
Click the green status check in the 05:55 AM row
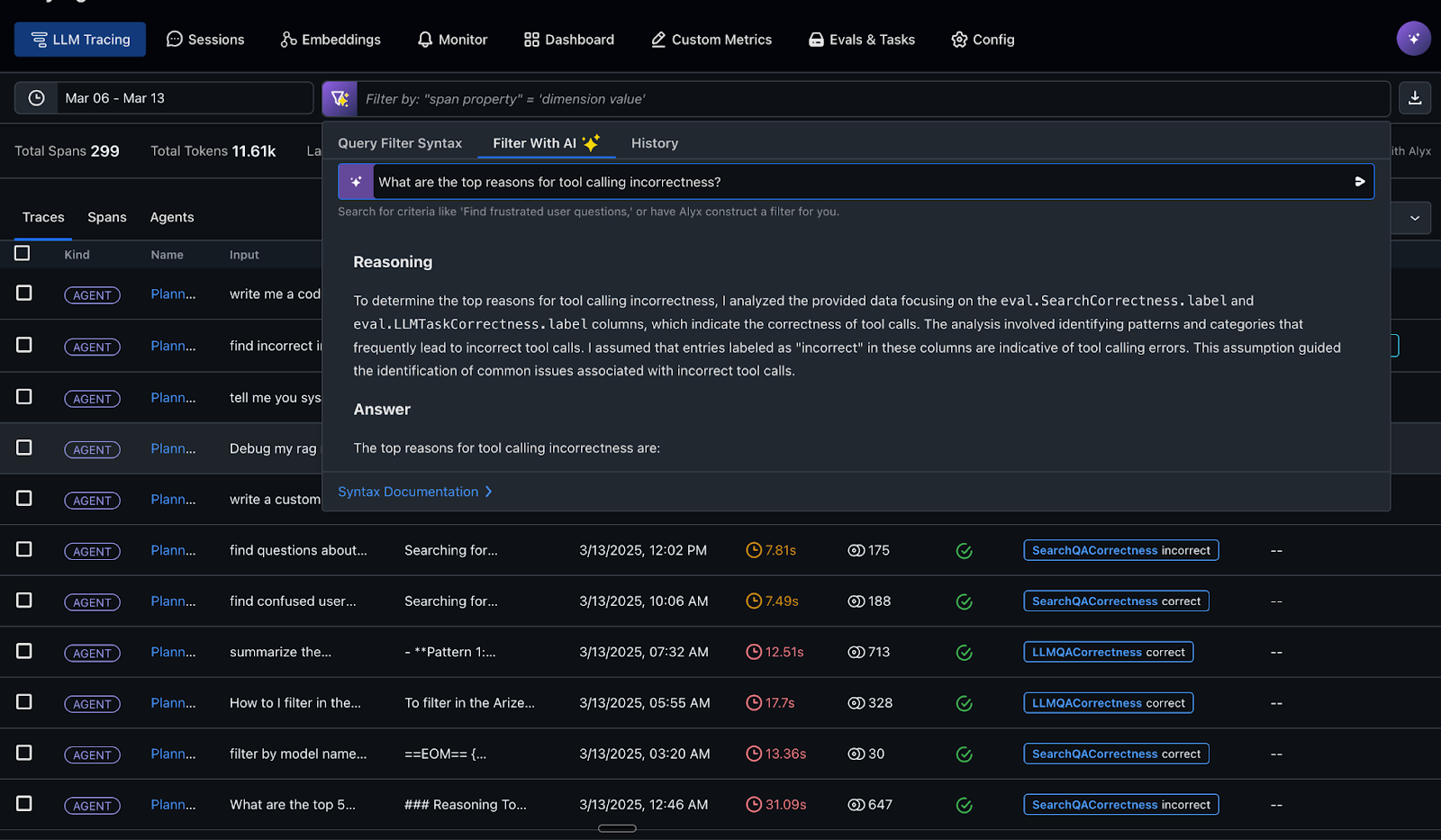964,703
